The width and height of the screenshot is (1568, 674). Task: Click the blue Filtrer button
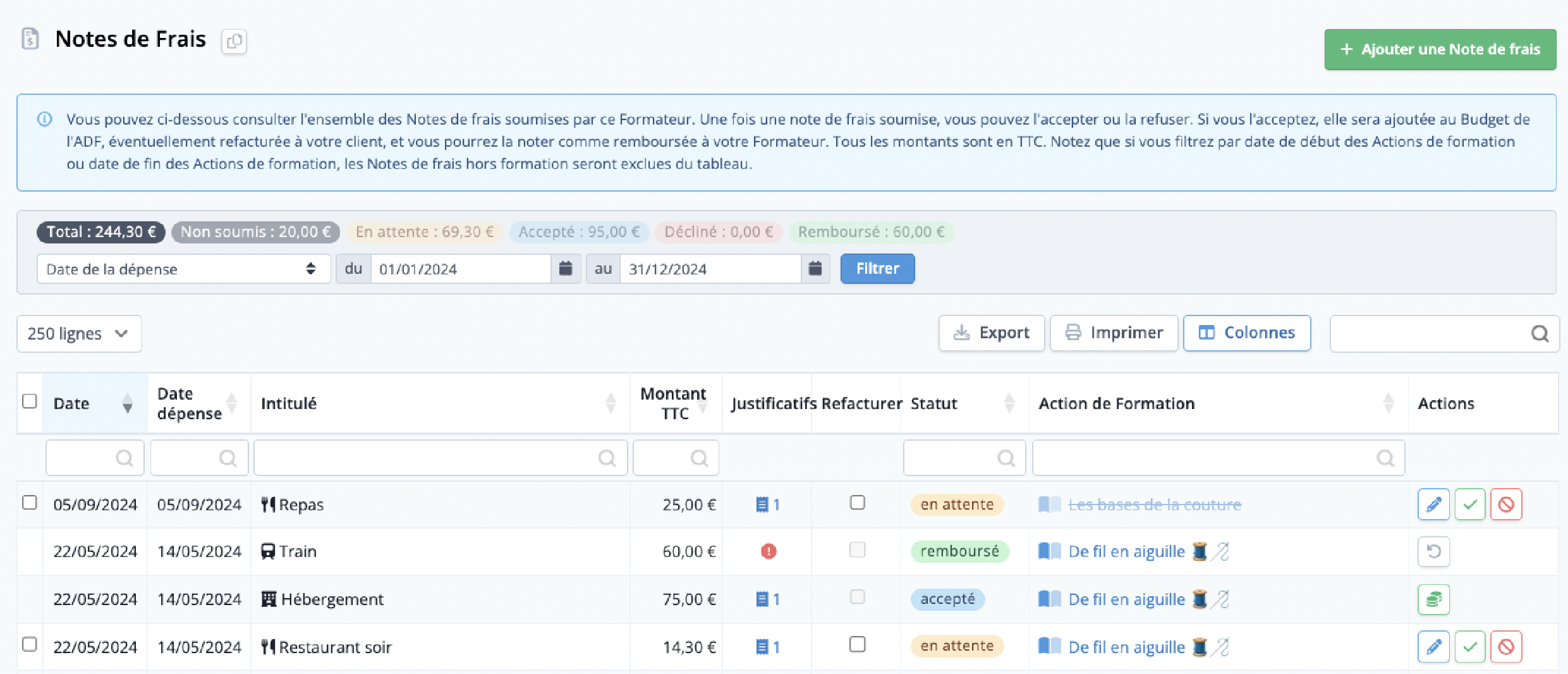(877, 269)
